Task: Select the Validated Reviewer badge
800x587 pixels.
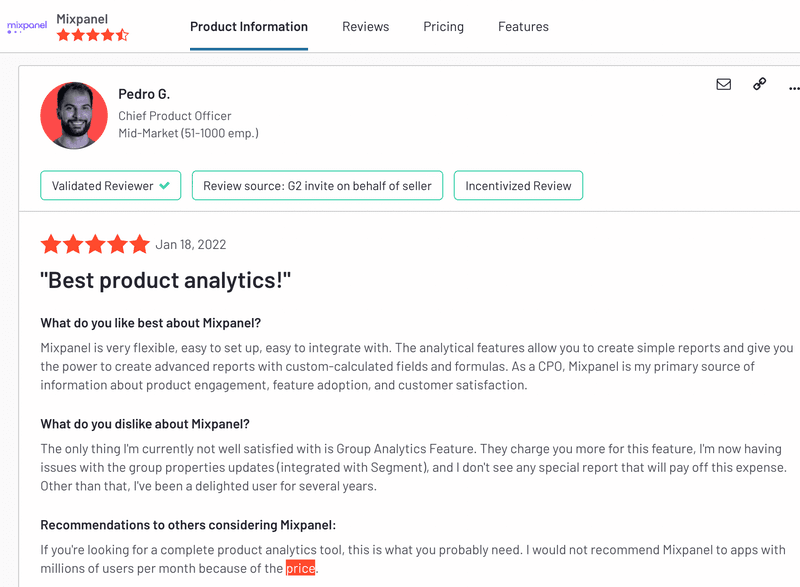Action: point(110,185)
